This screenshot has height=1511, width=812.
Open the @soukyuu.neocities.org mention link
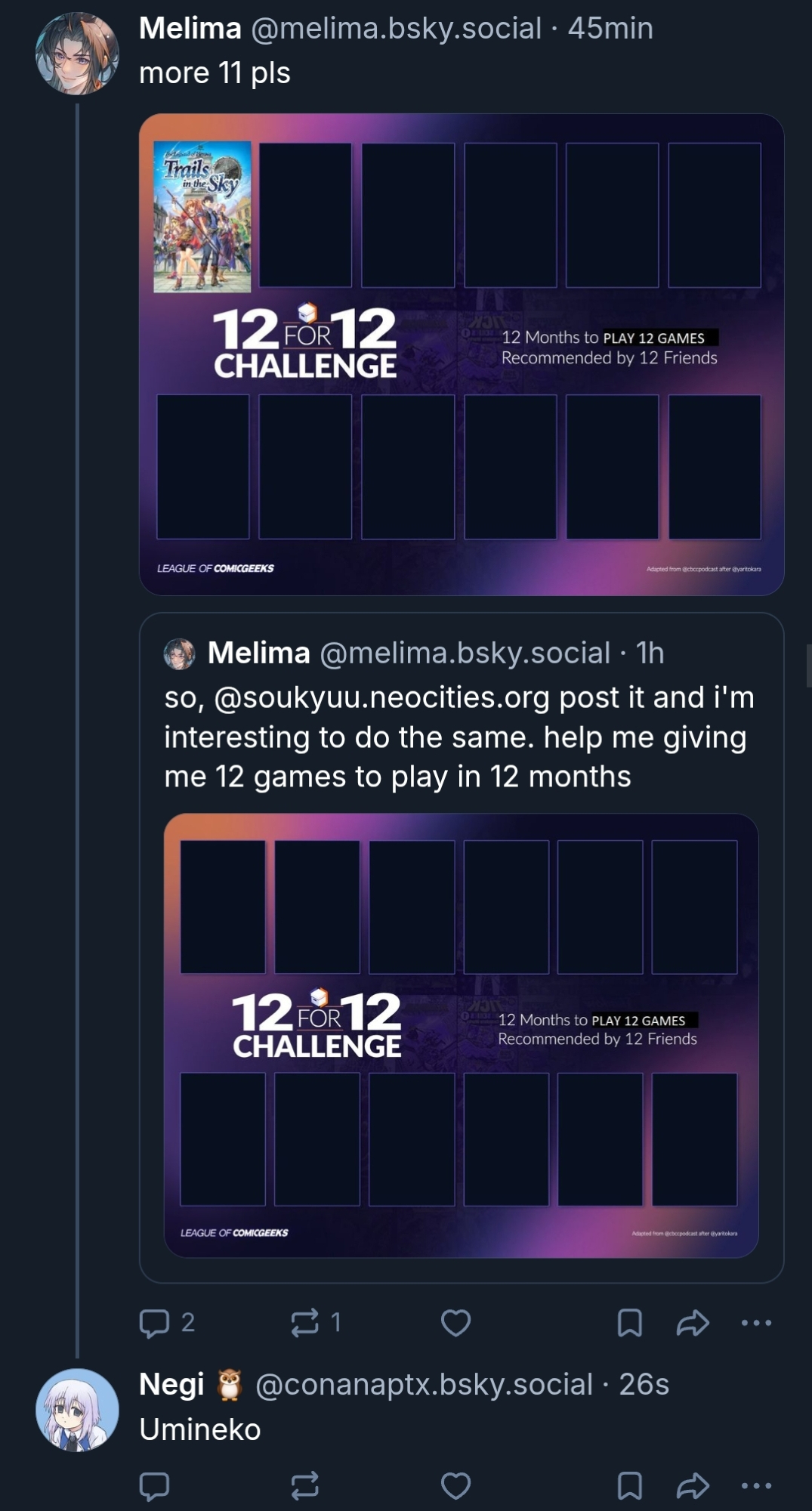381,698
